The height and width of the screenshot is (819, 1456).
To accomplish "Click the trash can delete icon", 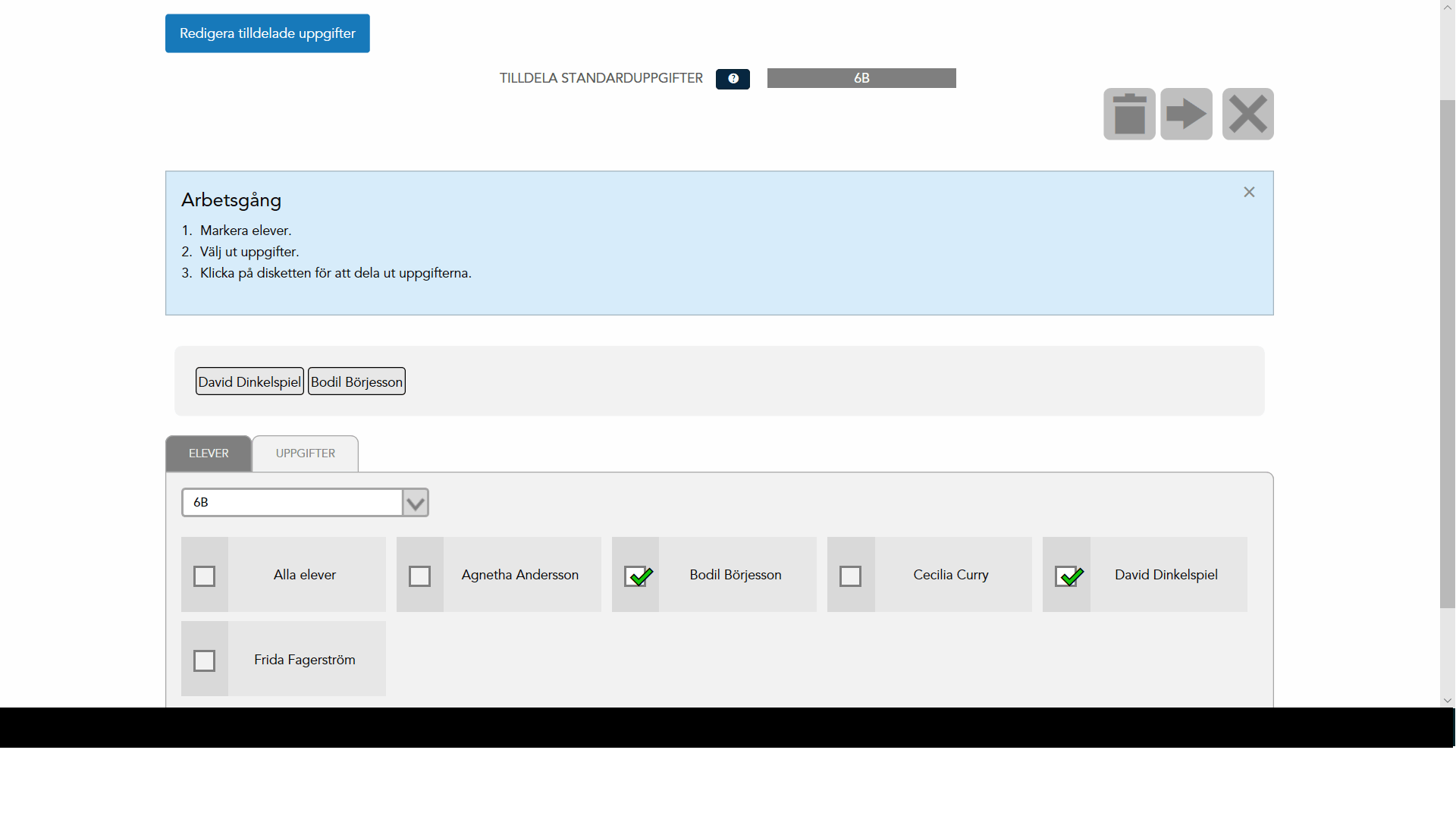I will pos(1129,115).
